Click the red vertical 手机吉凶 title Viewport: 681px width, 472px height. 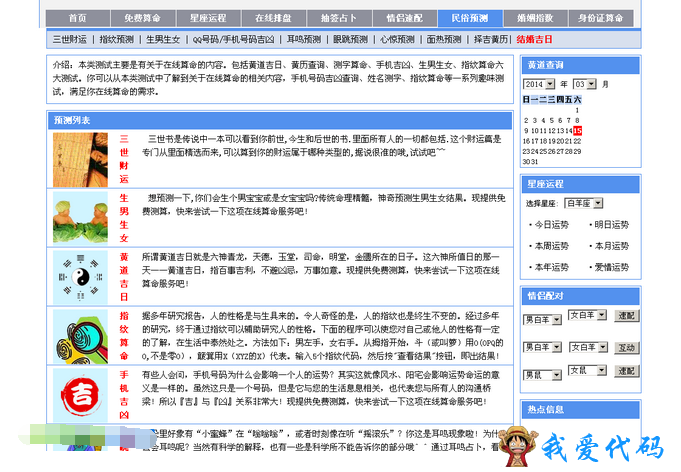tap(124, 395)
